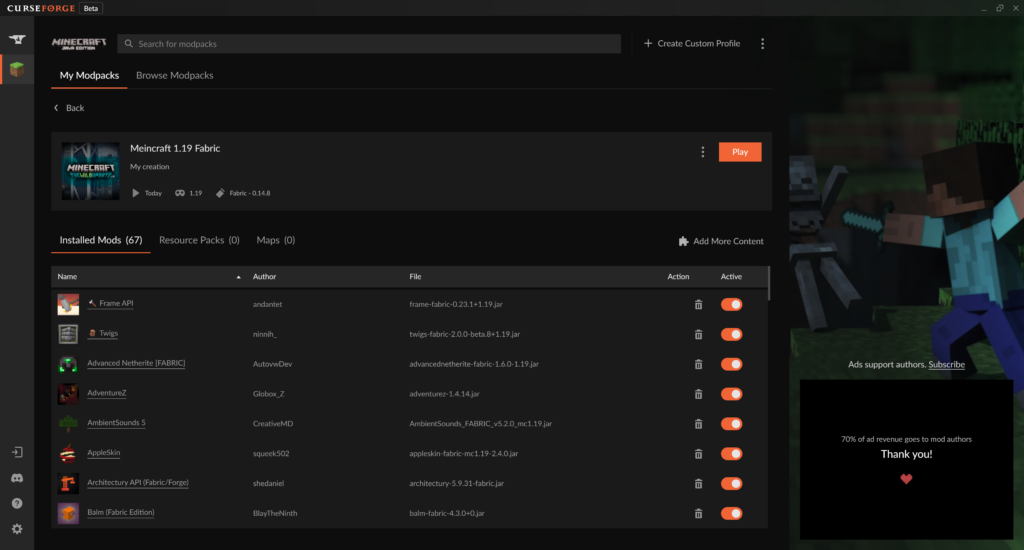Delete the Architectury API mod
The width and height of the screenshot is (1024, 550).
coord(698,484)
